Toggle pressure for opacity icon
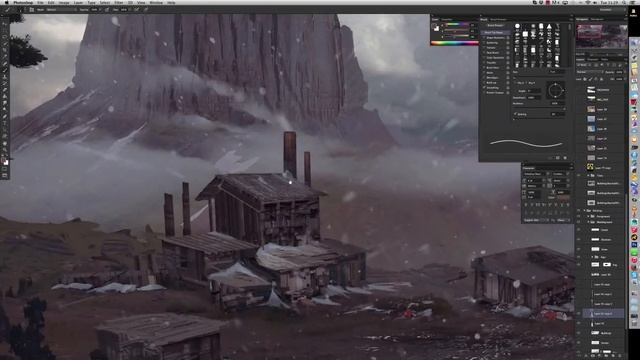 (x=107, y=9)
